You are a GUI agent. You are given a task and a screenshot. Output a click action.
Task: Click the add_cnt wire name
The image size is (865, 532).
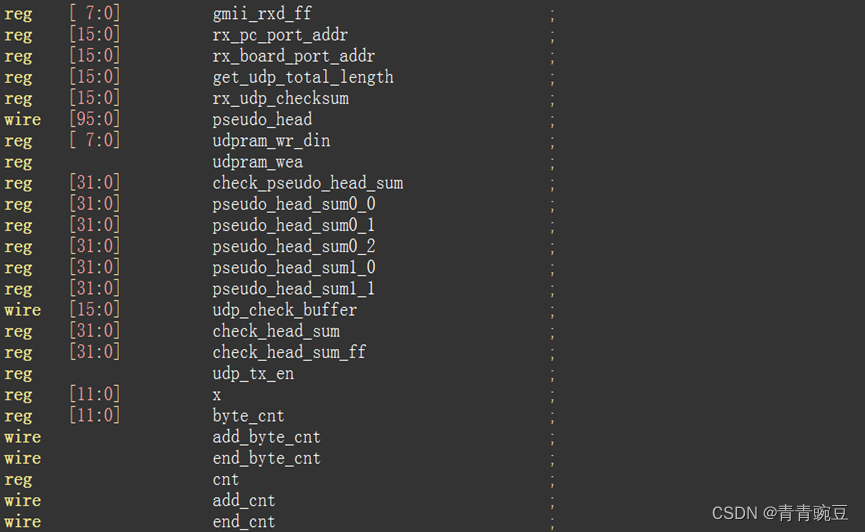coord(244,501)
